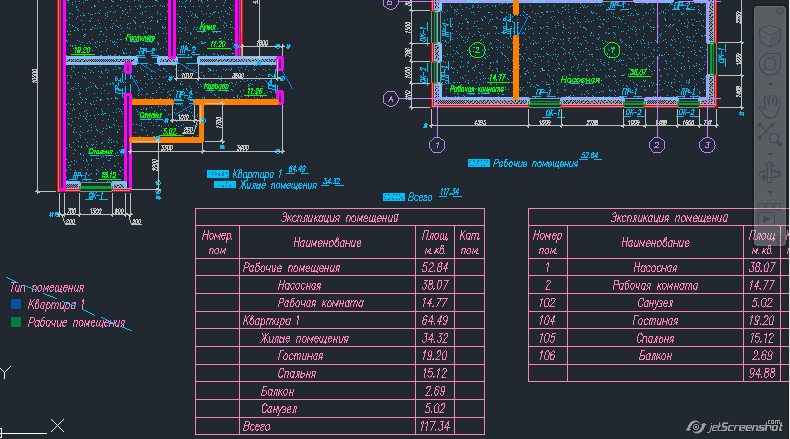Open the SteeringWheels navigation tool
790x439 pixels.
click(770, 65)
